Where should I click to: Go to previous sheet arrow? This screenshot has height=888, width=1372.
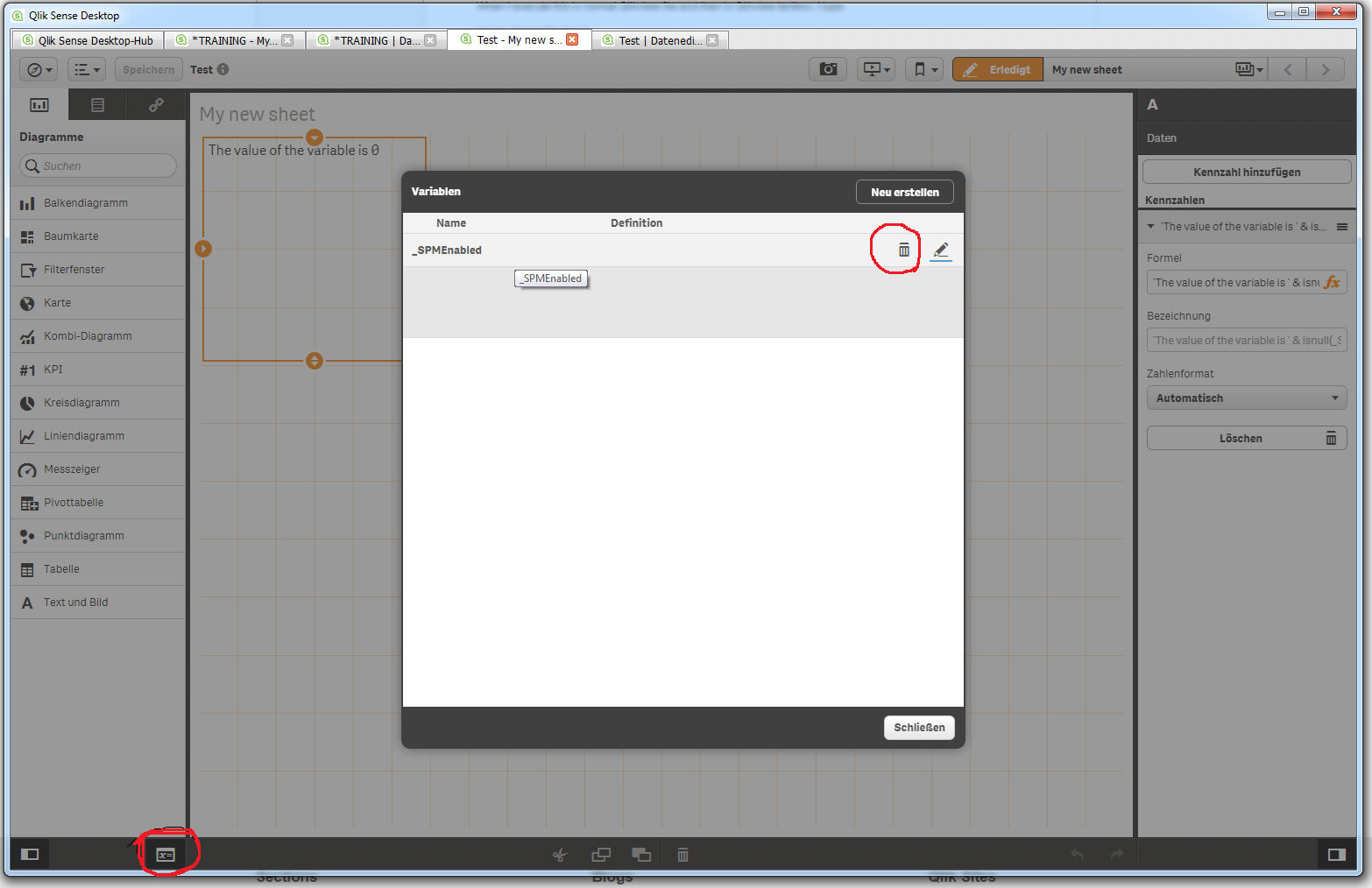(x=1288, y=69)
